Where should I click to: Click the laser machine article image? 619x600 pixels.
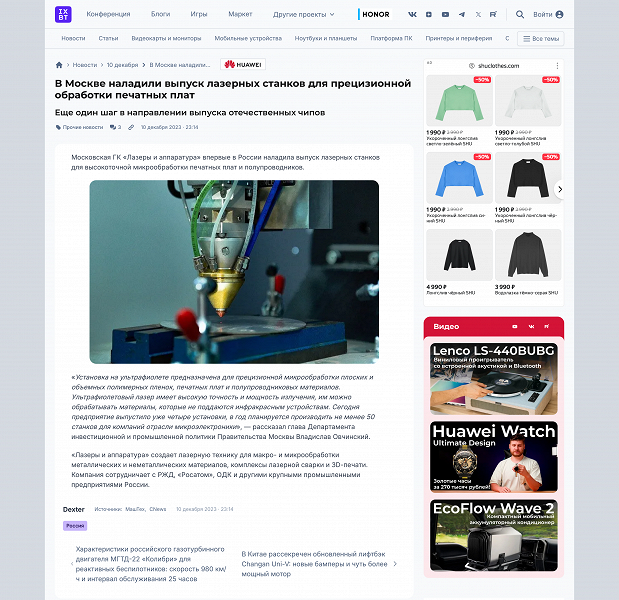pyautogui.click(x=234, y=271)
